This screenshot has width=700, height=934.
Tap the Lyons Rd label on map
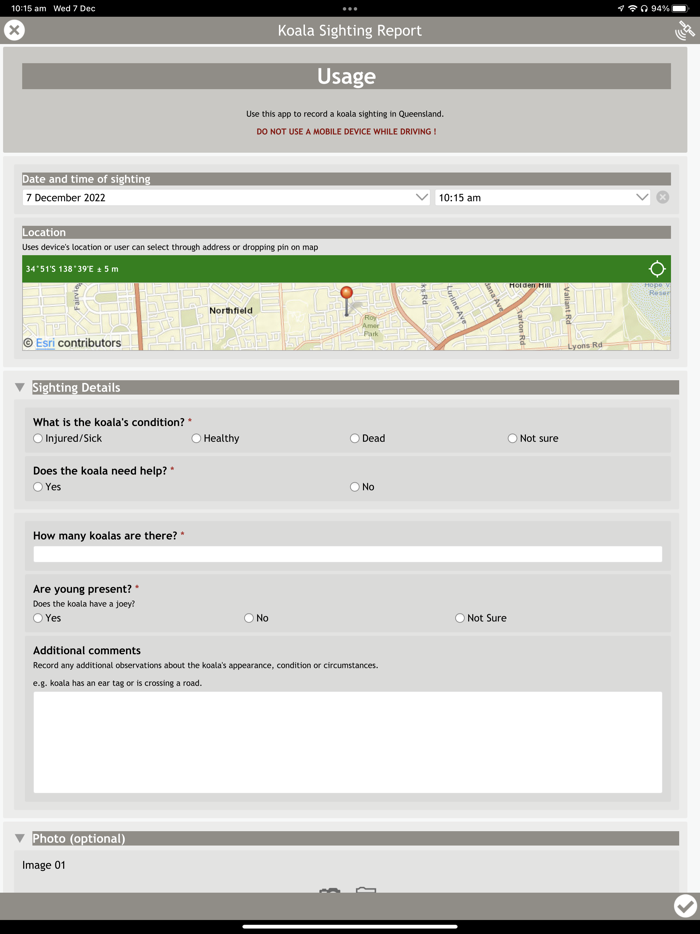click(x=584, y=345)
